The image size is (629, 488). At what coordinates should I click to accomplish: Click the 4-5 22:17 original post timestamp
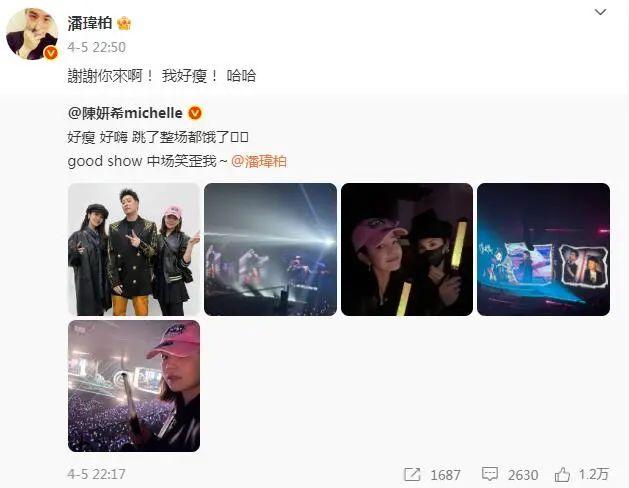(97, 474)
